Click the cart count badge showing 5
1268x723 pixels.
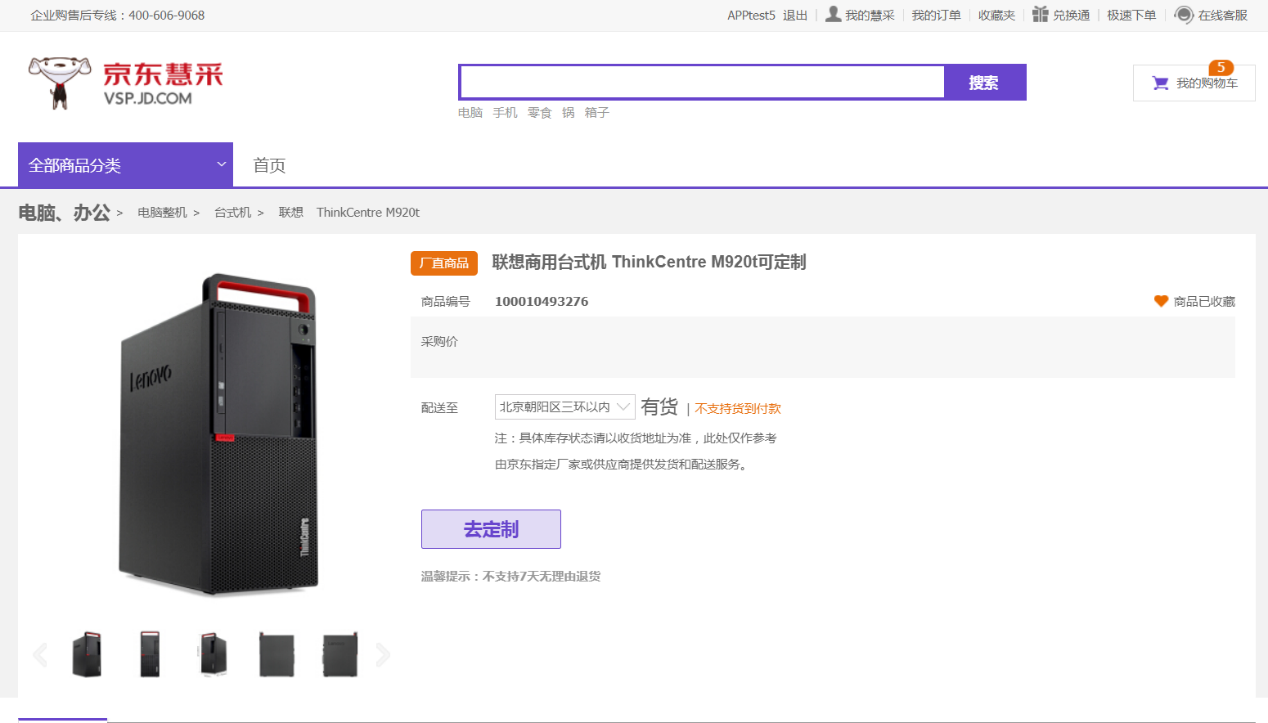click(x=1221, y=68)
